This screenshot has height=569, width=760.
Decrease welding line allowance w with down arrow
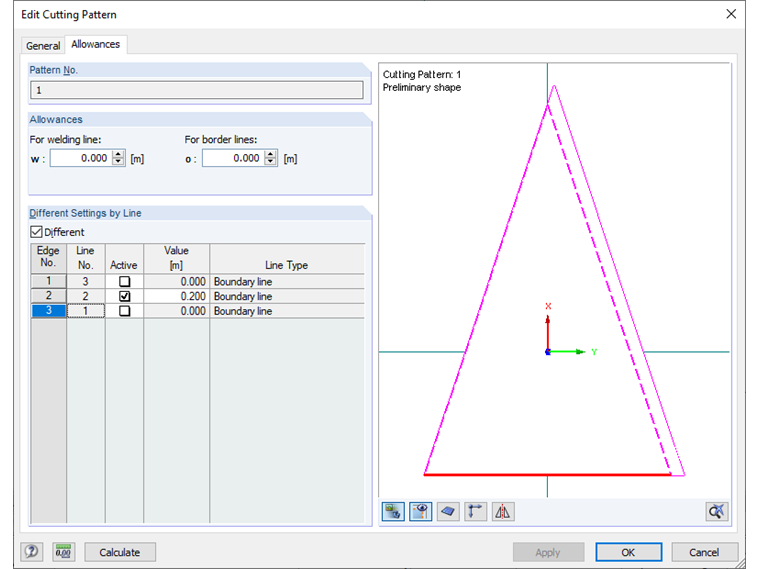[118, 162]
